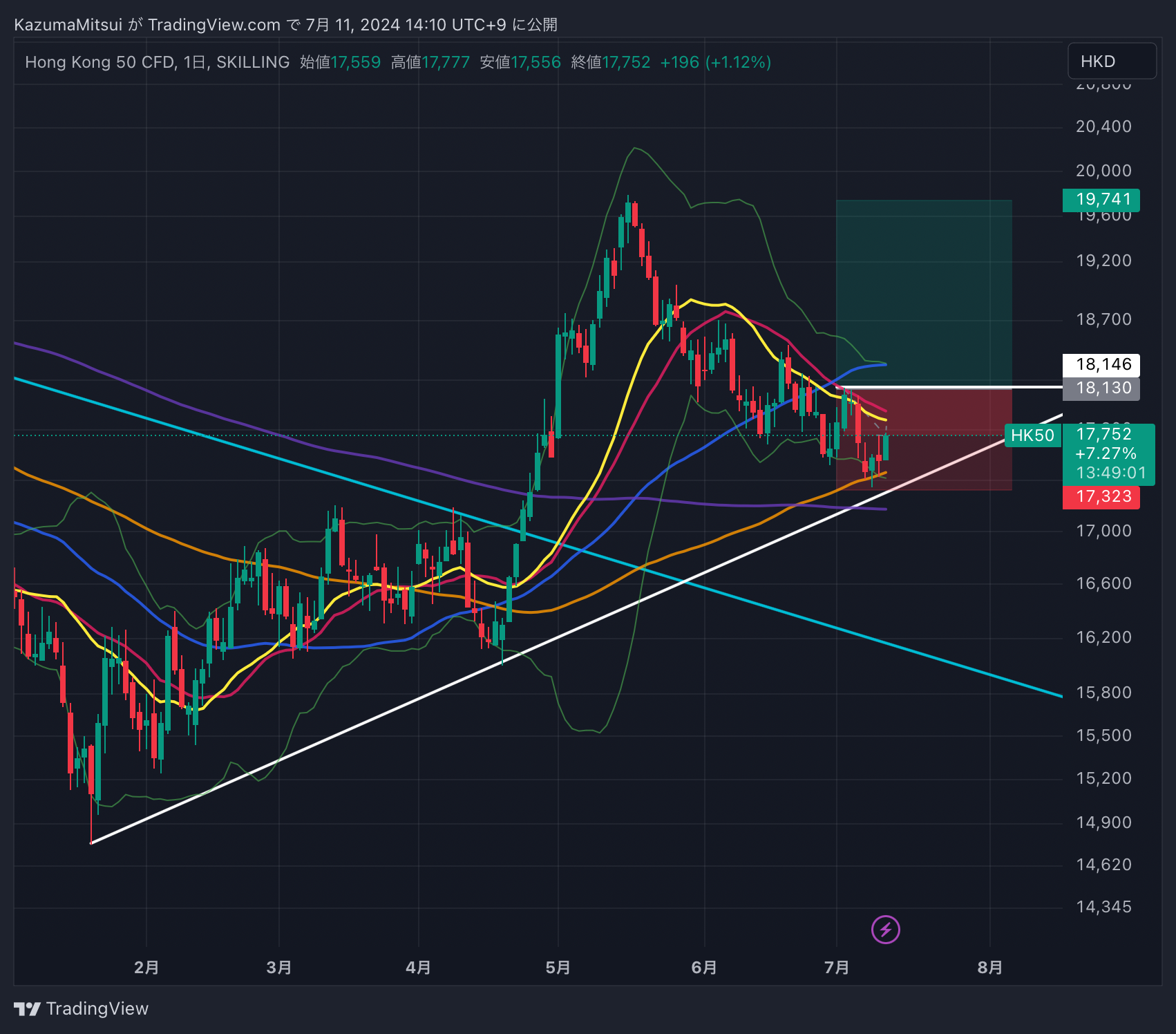This screenshot has width=1176, height=1034.
Task: Click the 2月 date axis label
Action: (x=146, y=967)
